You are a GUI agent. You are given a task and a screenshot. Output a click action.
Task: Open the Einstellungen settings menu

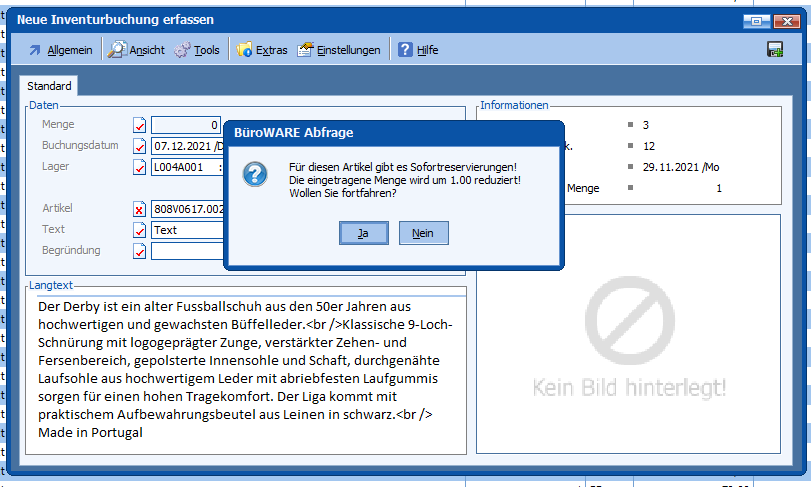339,50
